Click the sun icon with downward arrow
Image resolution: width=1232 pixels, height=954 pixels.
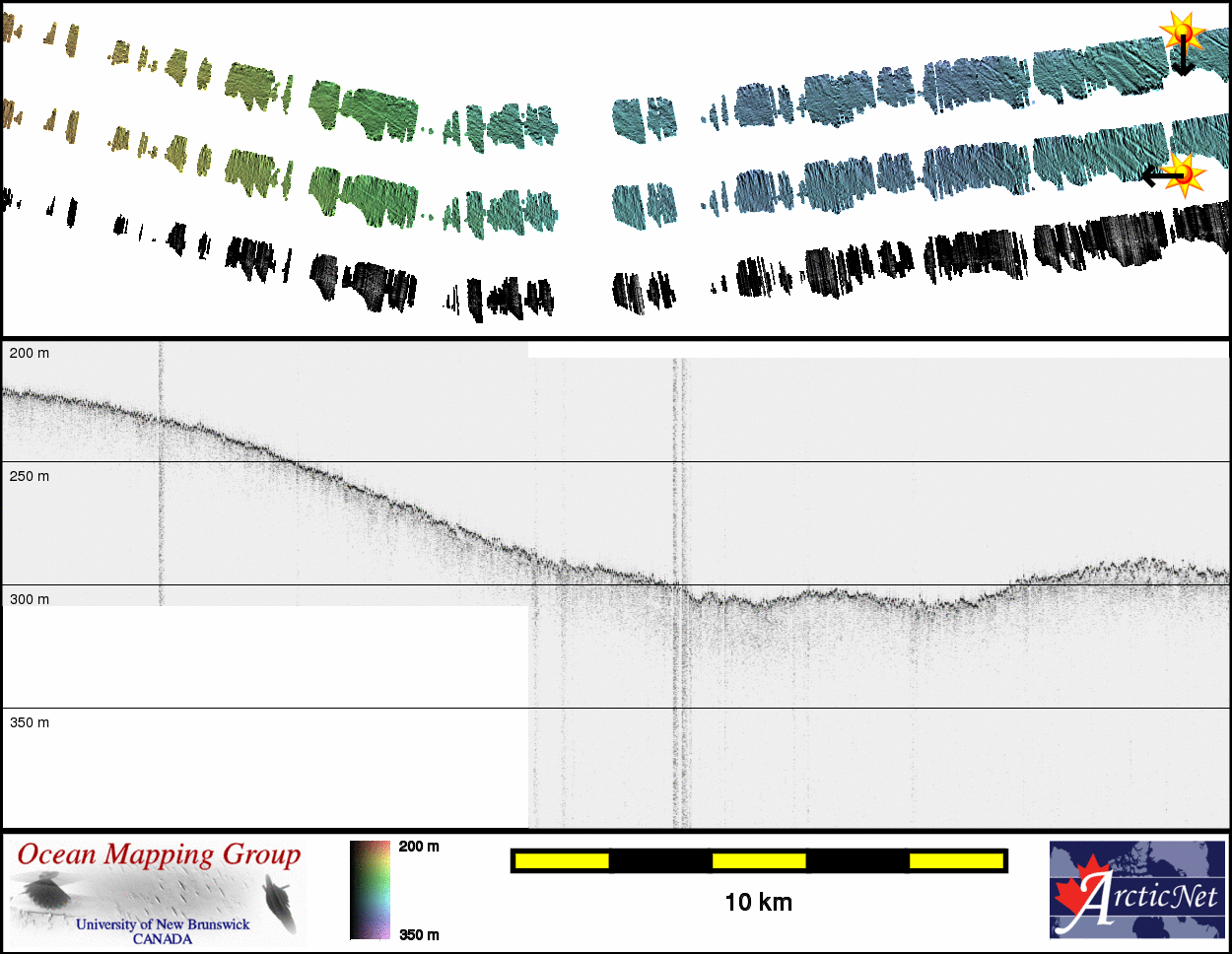[x=1182, y=37]
